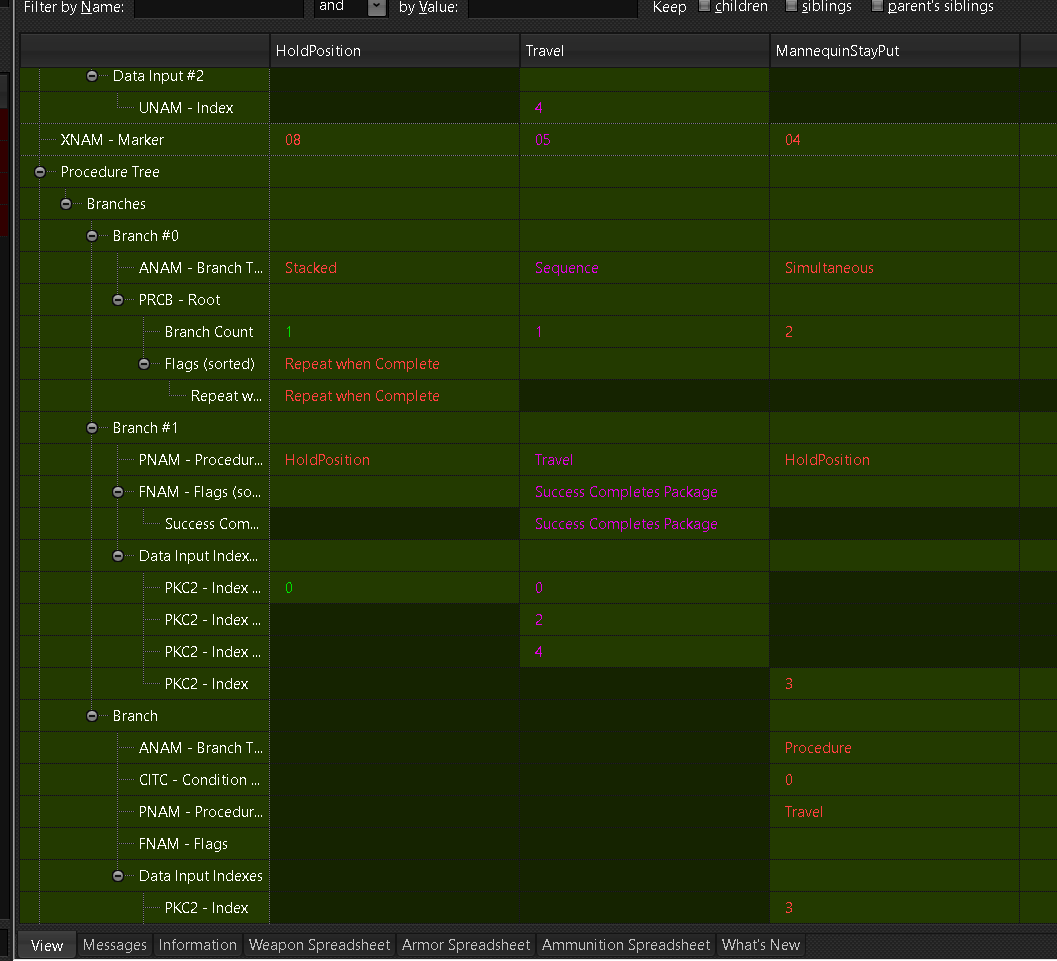Collapse the Branch #0 node
Viewport: 1057px width, 961px height.
[x=92, y=236]
